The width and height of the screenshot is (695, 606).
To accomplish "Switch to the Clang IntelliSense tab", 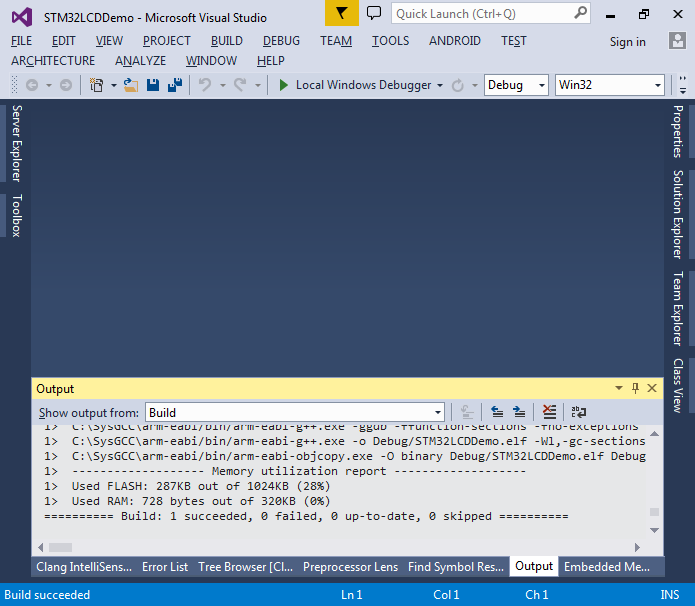I will [84, 567].
